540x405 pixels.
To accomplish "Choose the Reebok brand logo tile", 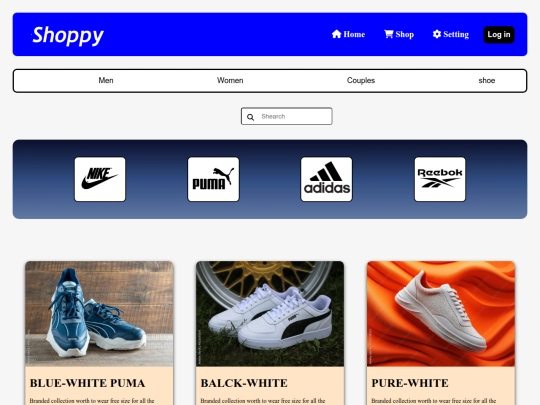I will tap(440, 179).
